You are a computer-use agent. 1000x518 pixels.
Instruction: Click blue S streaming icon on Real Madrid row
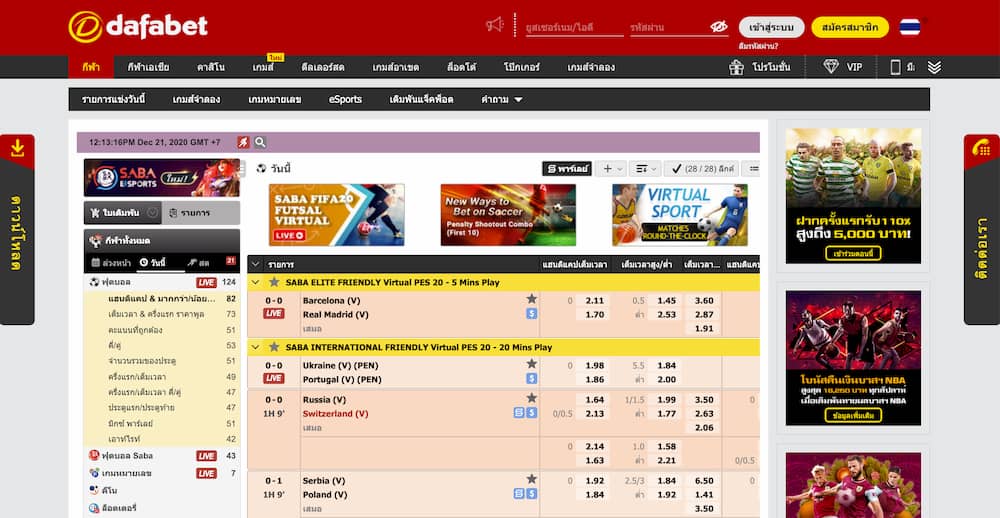pyautogui.click(x=532, y=314)
